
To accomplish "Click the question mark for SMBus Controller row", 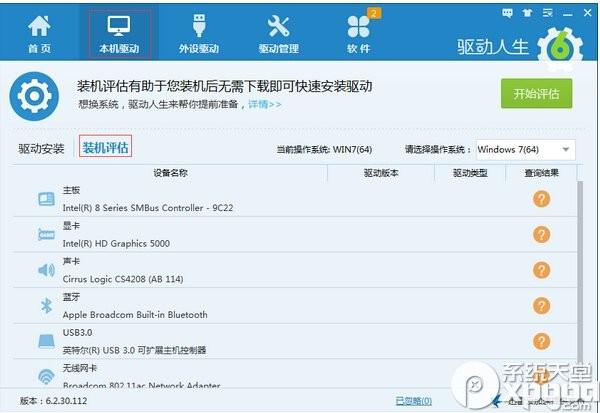I will click(541, 199).
